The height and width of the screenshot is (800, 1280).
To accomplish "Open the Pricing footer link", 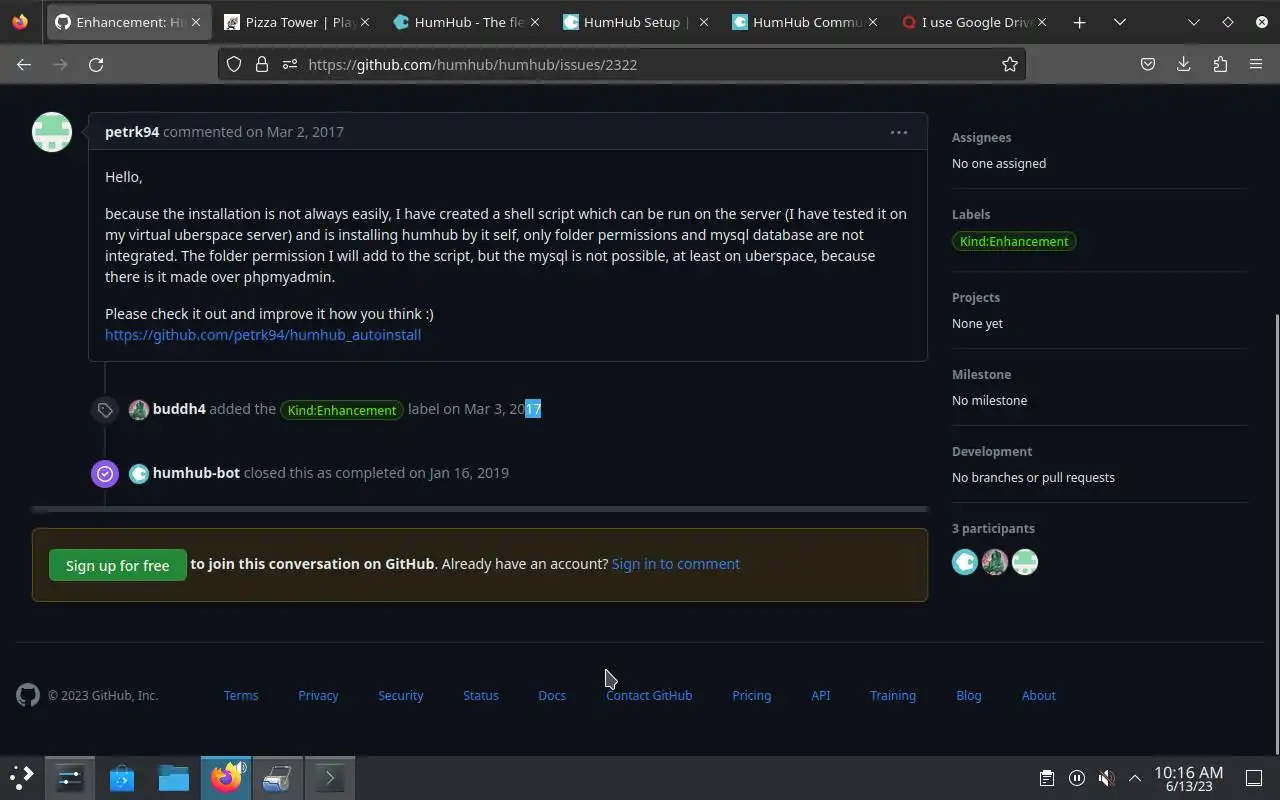I will coord(752,695).
